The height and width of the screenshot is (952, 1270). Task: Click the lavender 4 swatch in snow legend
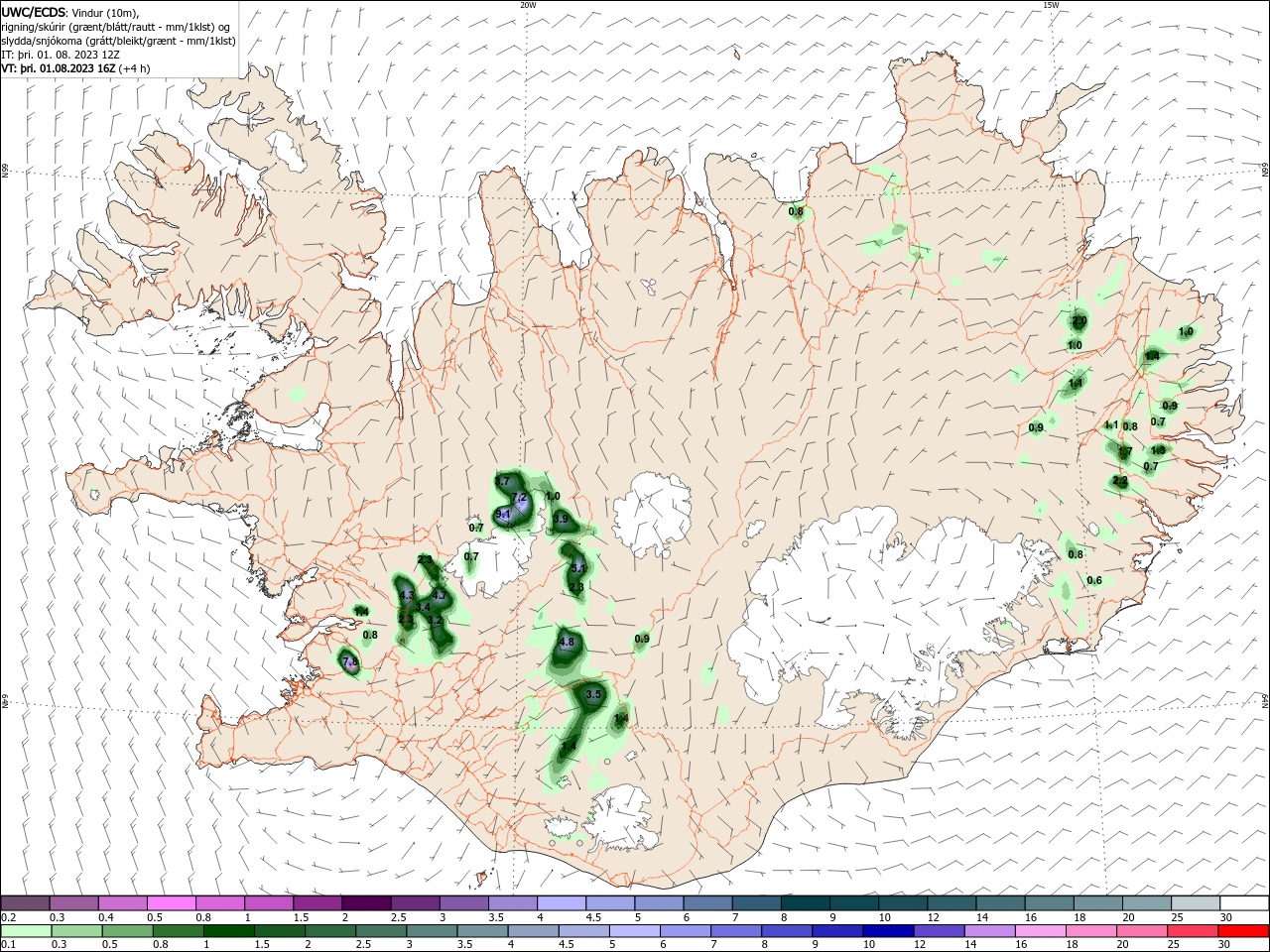pyautogui.click(x=561, y=903)
